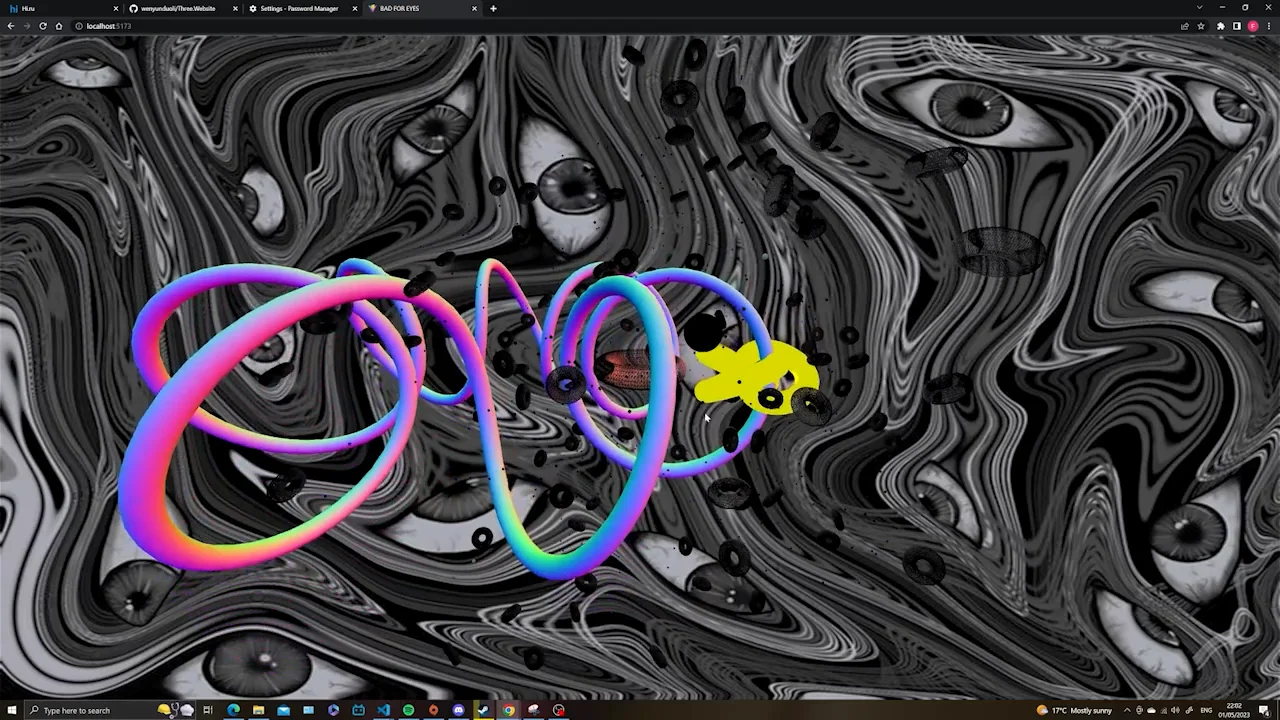The image size is (1280, 720).
Task: Select the BAD FOR EYES tab
Action: pos(421,8)
